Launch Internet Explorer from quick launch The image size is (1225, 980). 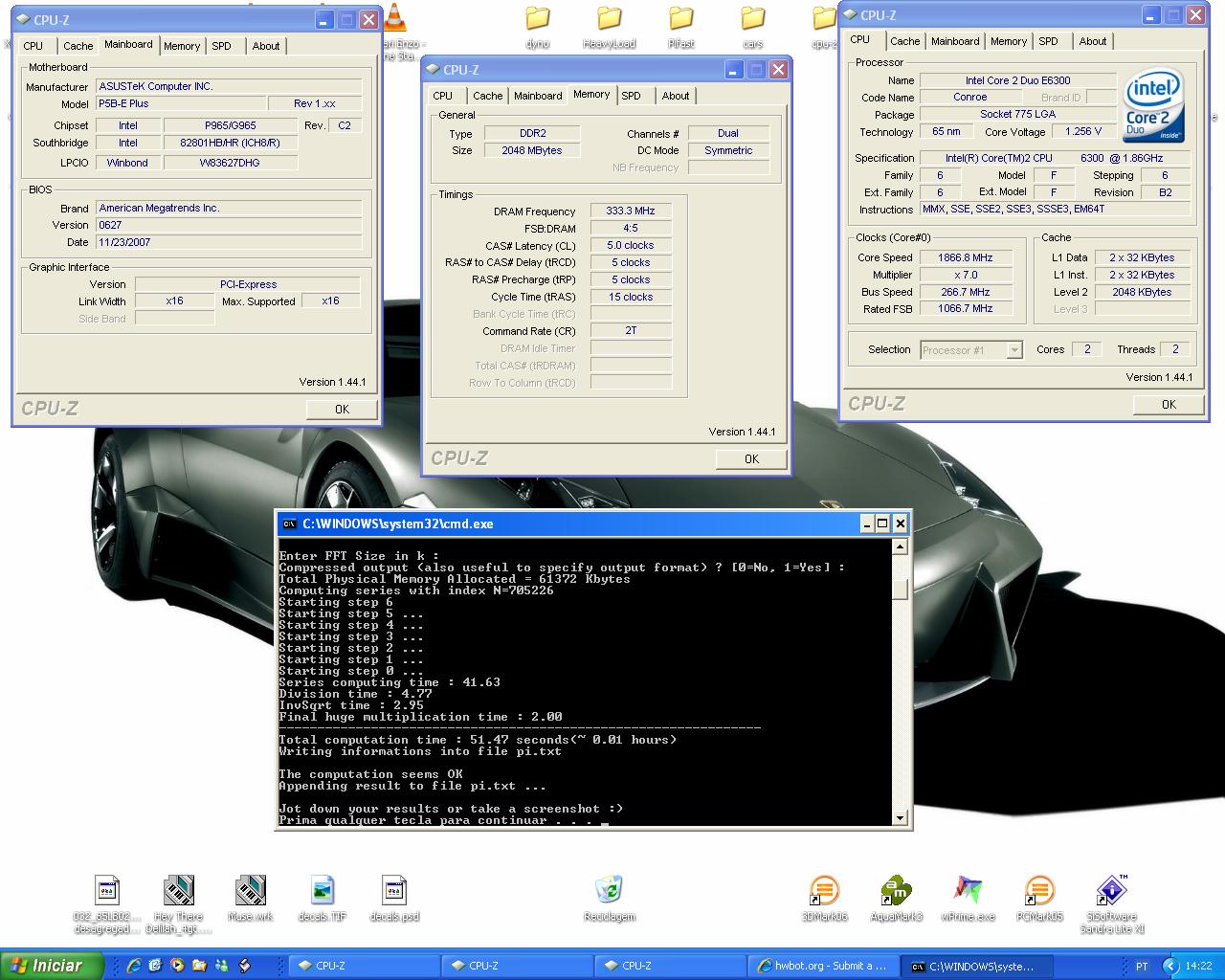[133, 966]
